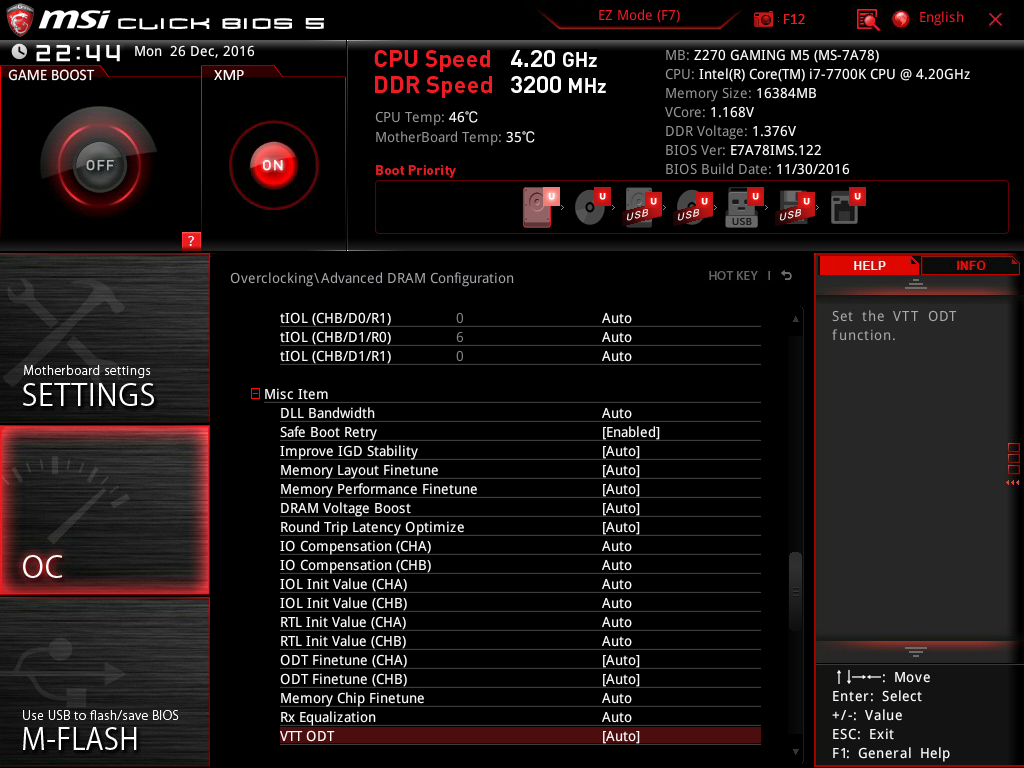Screen dimensions: 1024x768
Task: Toggle the XMP button currently ON
Action: tap(273, 165)
